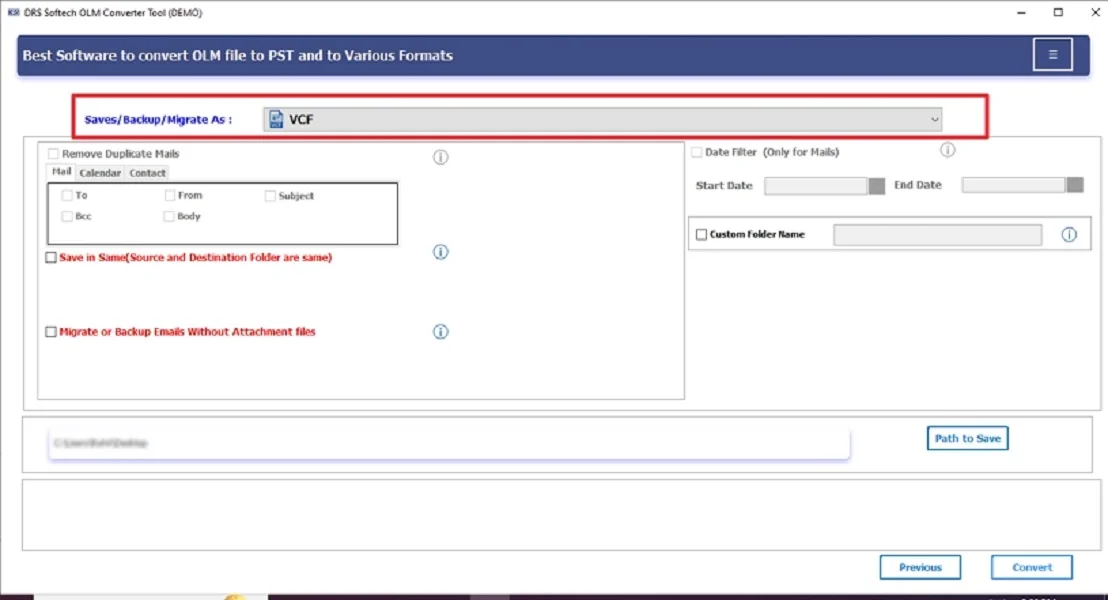Click the DRS Softech icon in the title bar
This screenshot has height=600, width=1108.
[14, 13]
